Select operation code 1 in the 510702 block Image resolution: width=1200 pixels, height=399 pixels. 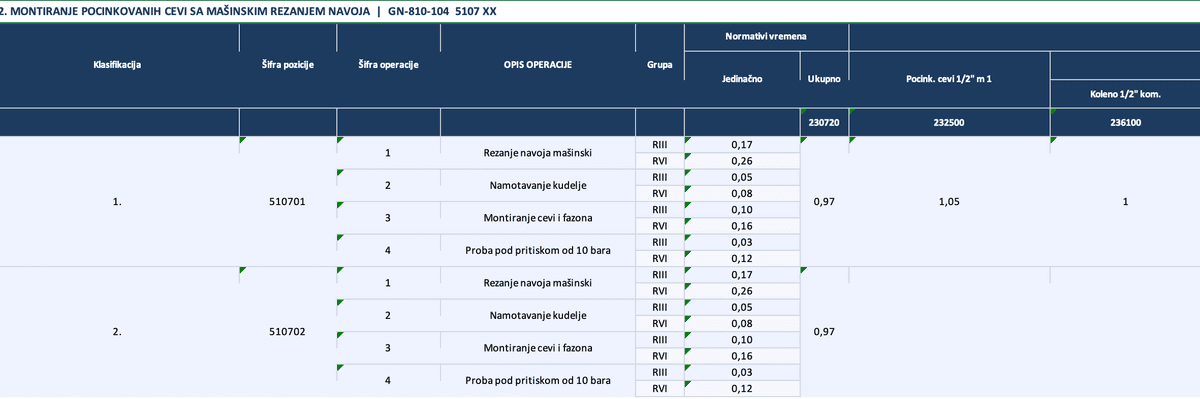pos(388,283)
